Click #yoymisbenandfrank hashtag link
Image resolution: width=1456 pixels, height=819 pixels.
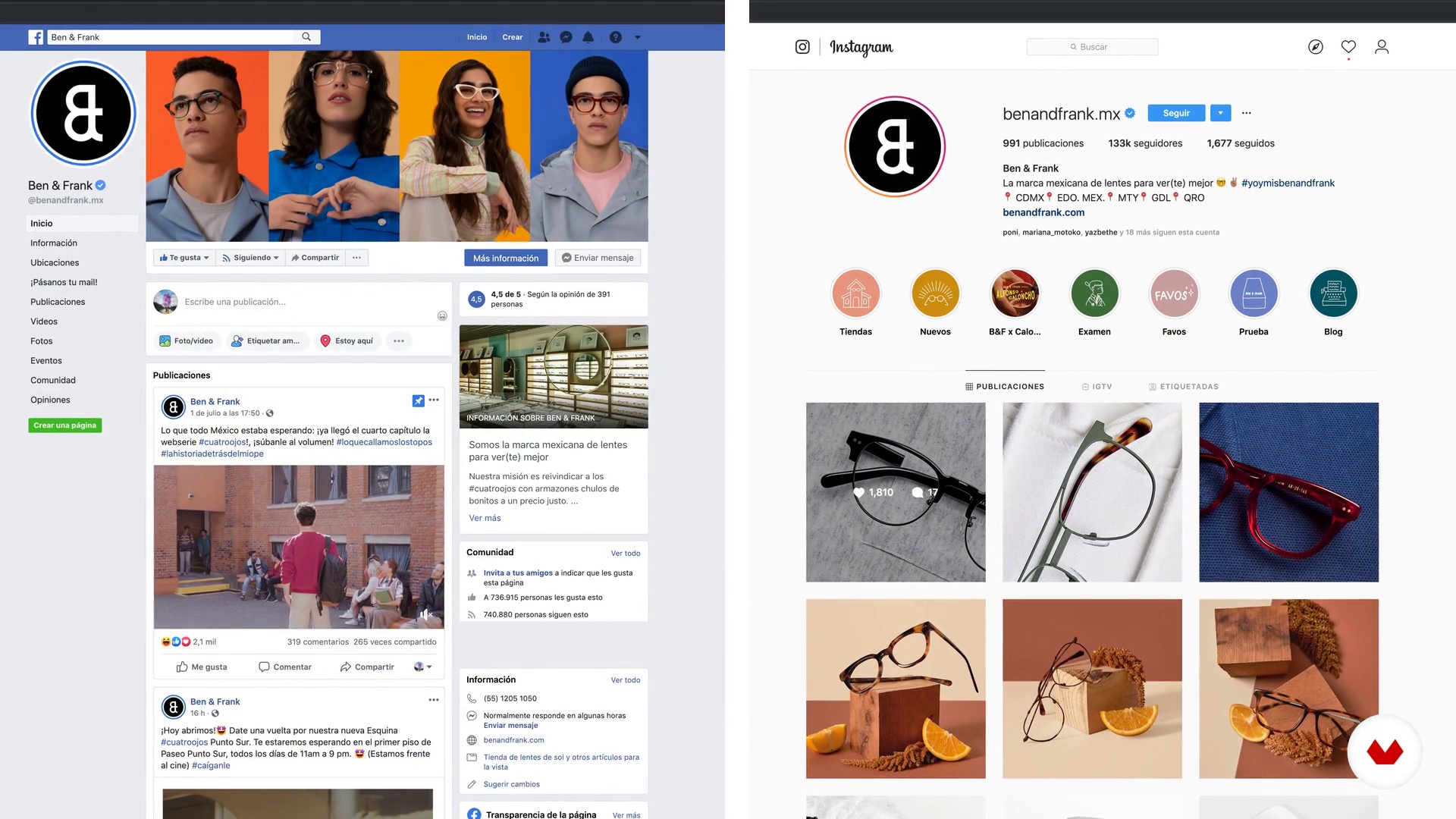[1288, 184]
